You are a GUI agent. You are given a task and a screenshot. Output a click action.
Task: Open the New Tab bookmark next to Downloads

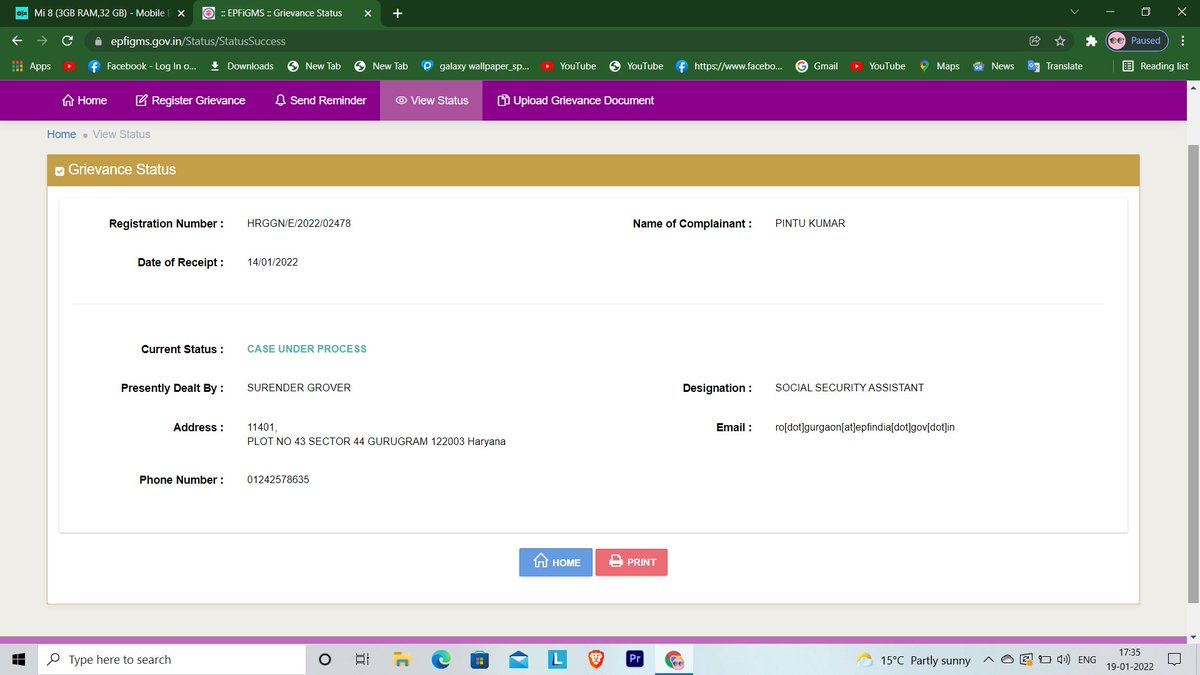point(314,66)
